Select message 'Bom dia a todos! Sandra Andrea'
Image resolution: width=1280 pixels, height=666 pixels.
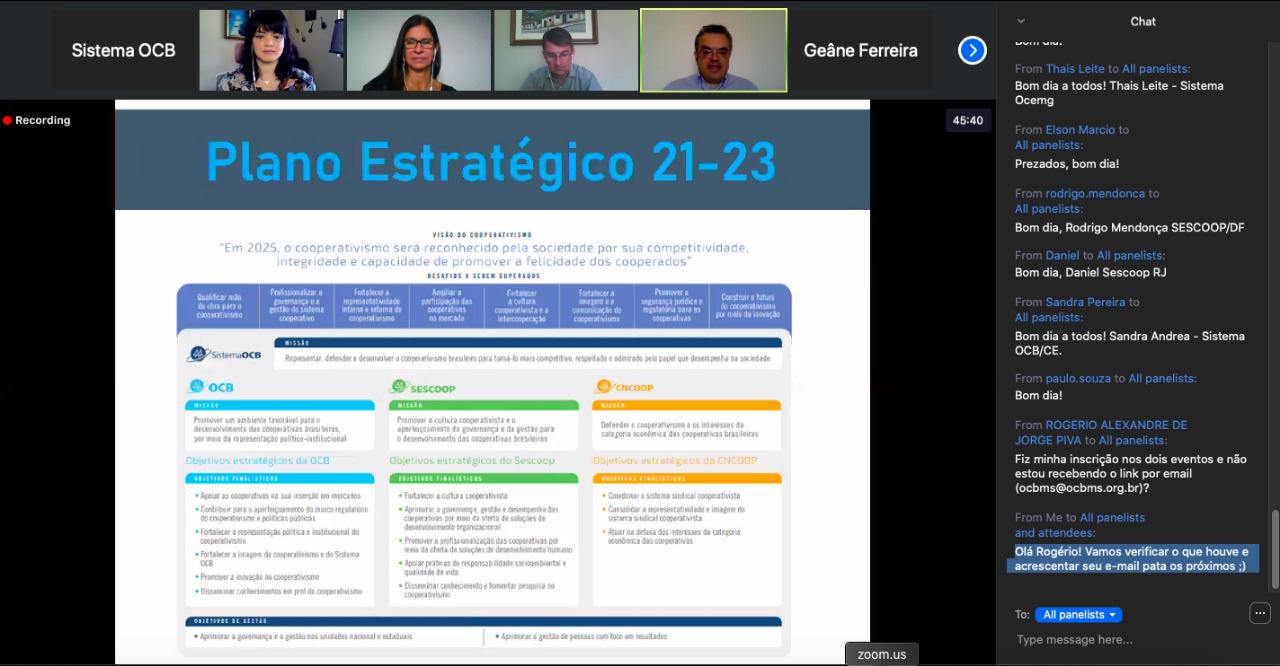coord(1130,343)
